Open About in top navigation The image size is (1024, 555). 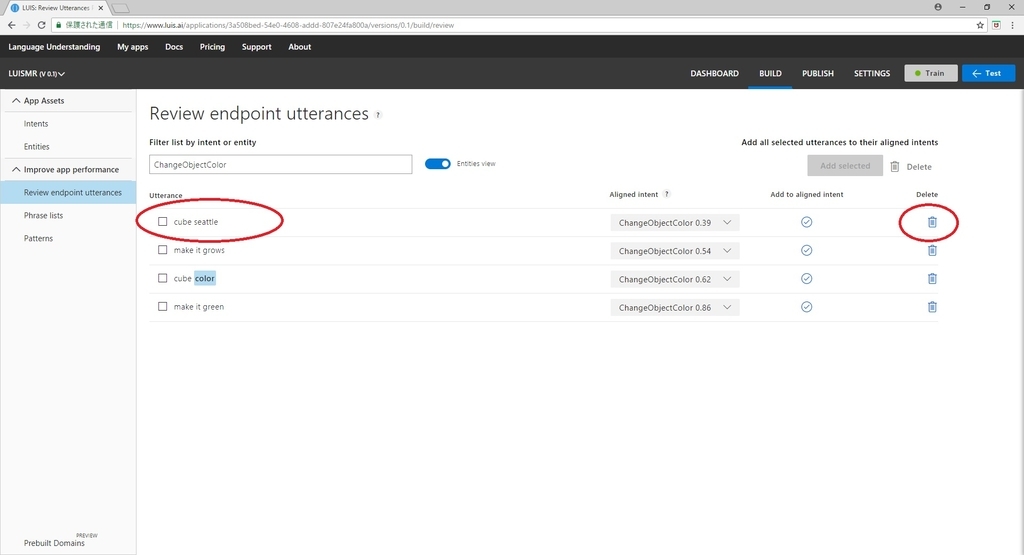300,47
